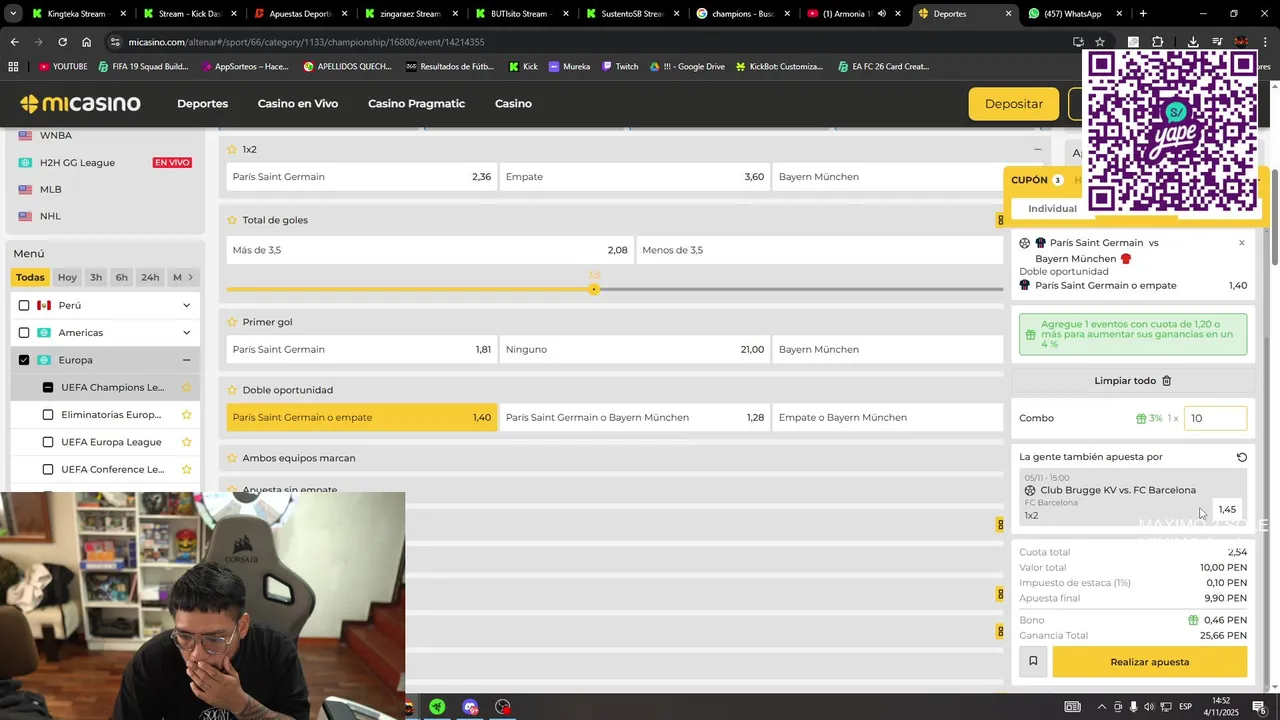Check the UEFA Europa League checkbox

[48, 442]
